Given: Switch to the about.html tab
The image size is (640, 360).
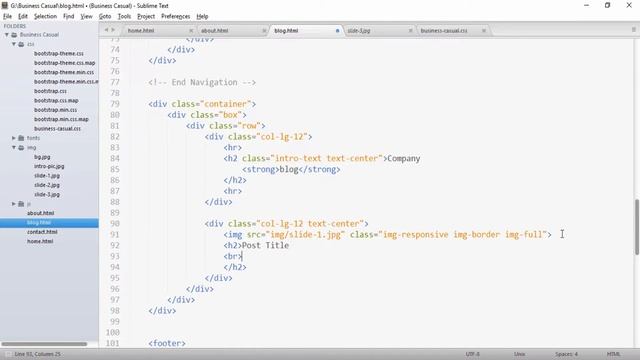Looking at the screenshot, I should pos(215,31).
